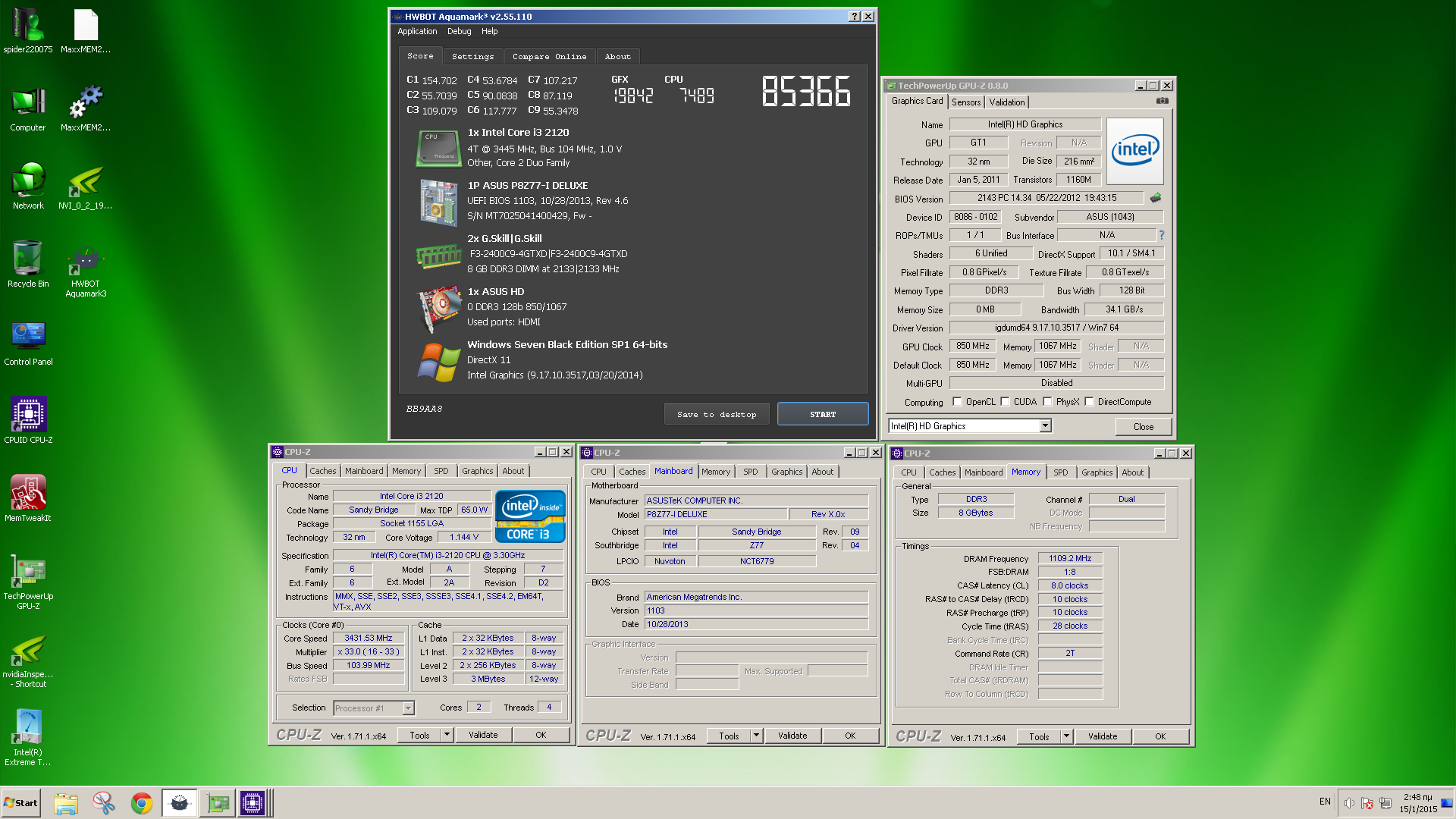Click the Bus Interface question mark icon
The width and height of the screenshot is (1456, 819).
tap(1162, 235)
